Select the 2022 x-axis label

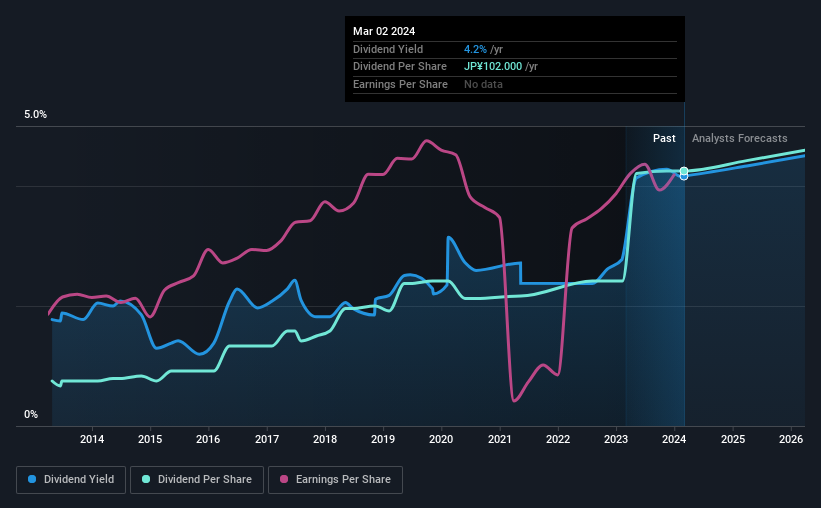[558, 439]
